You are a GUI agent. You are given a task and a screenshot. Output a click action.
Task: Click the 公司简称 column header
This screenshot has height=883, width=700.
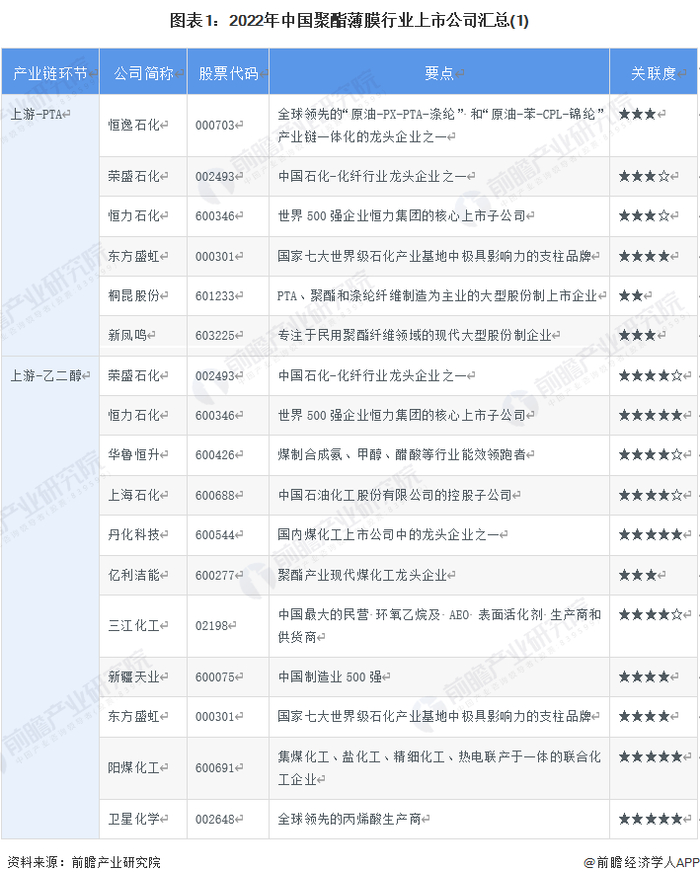coord(143,73)
